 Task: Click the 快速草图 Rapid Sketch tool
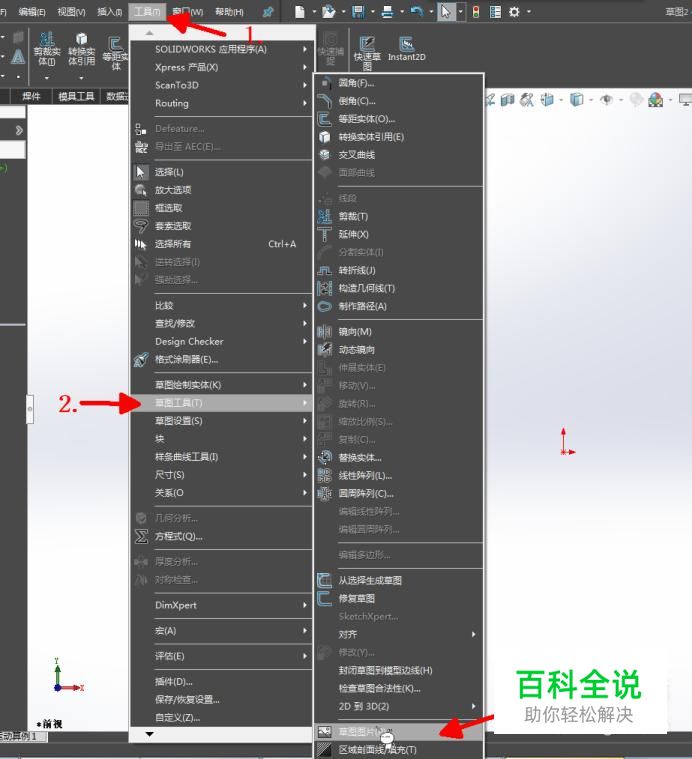[367, 52]
